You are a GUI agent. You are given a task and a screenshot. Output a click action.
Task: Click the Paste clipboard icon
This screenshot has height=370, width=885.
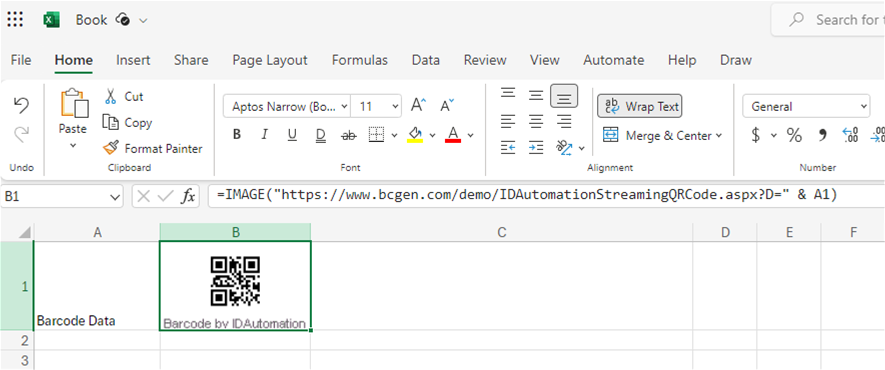coord(75,103)
